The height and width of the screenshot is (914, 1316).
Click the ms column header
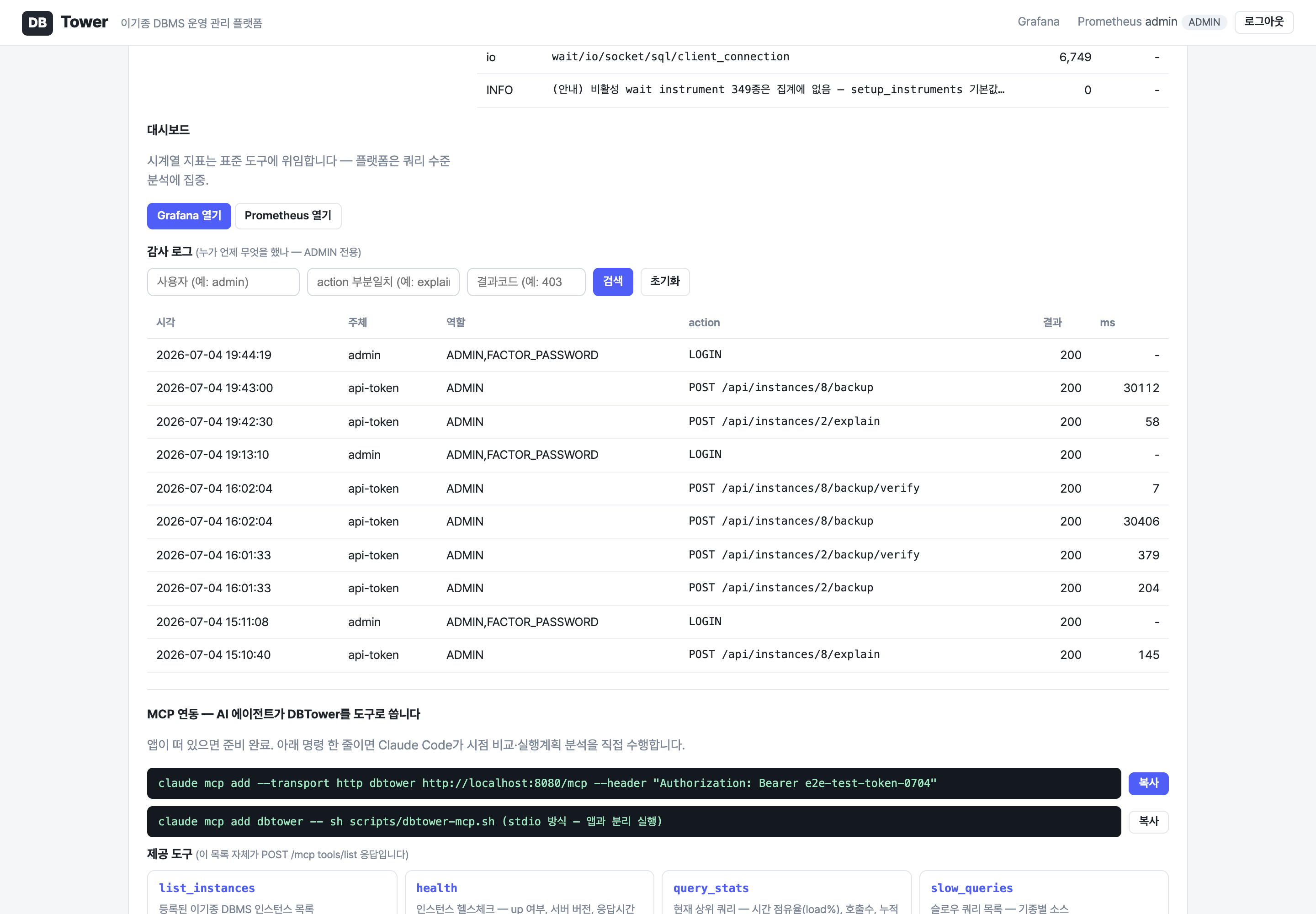(x=1107, y=323)
